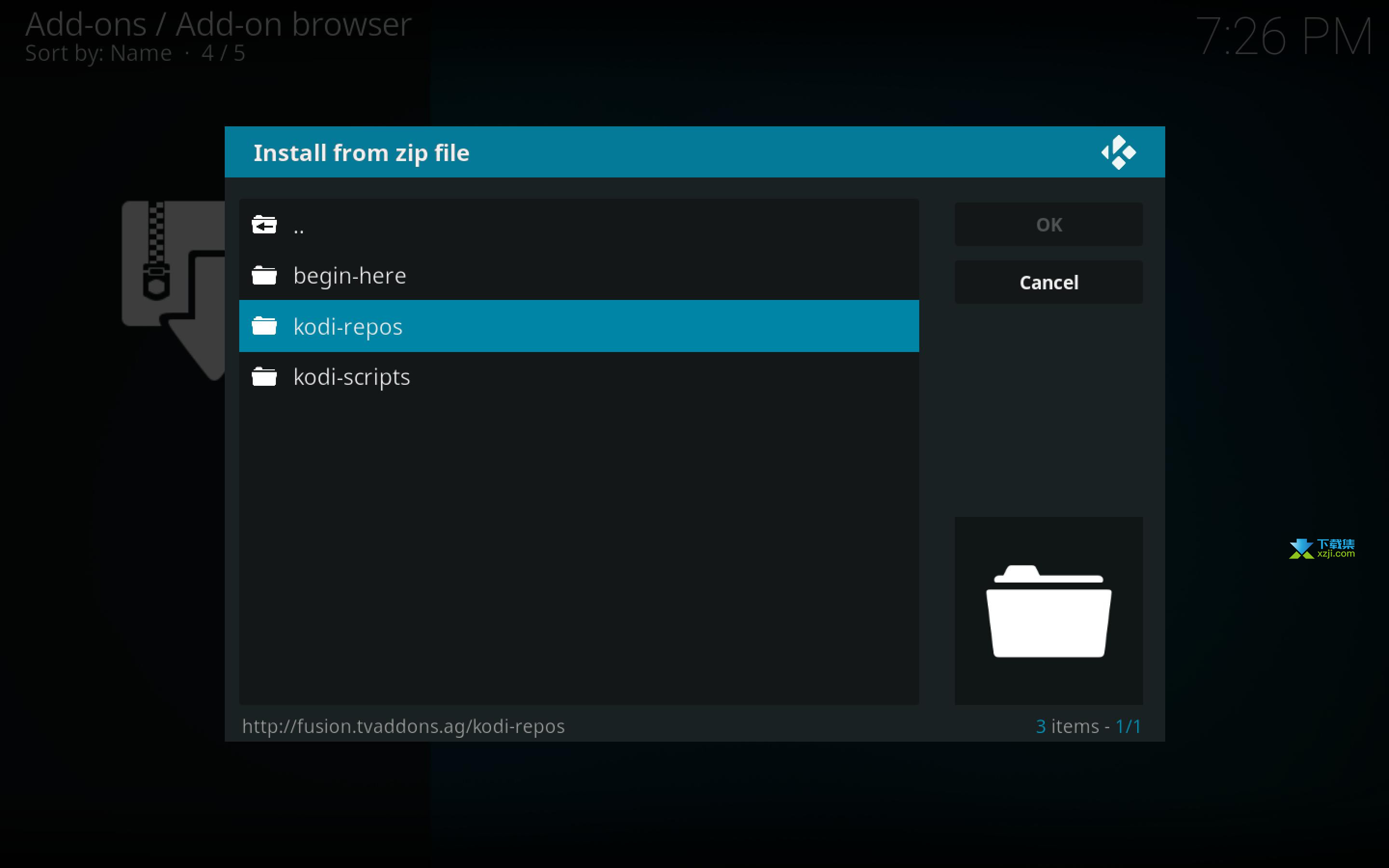The image size is (1389, 868).
Task: Click the large folder preview thumbnail
Action: 1049,611
